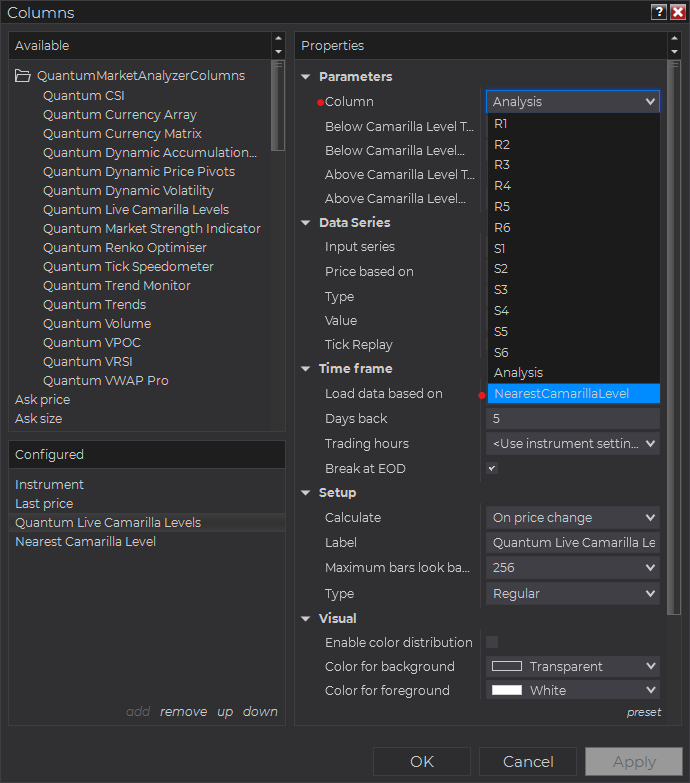
Task: Choose R6 from the column list
Action: [574, 228]
